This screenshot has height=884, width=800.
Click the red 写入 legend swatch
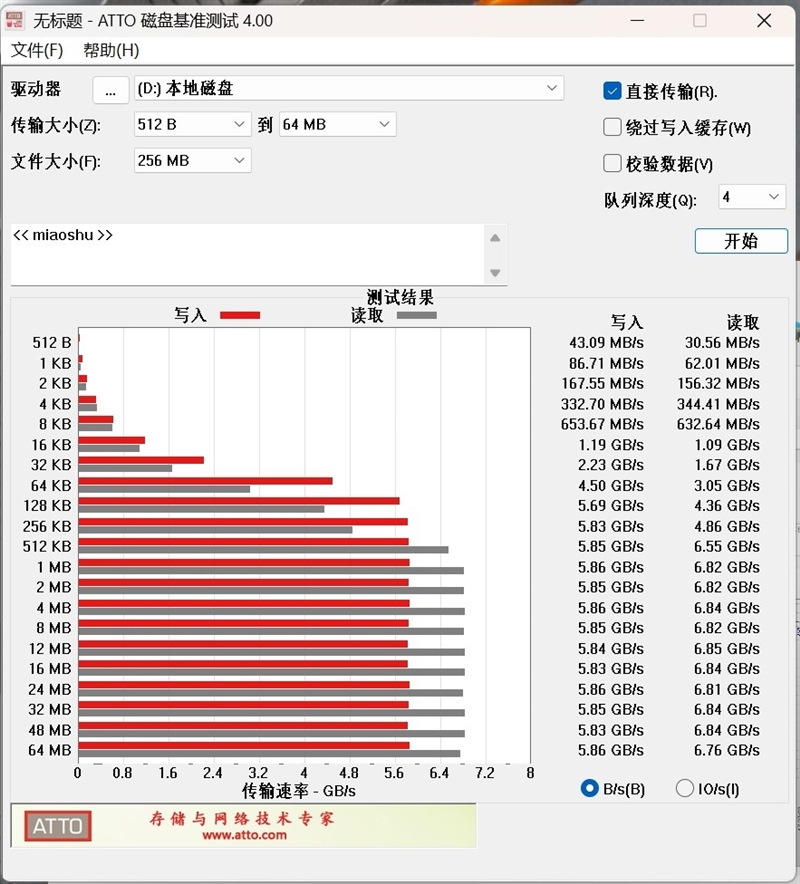click(240, 316)
